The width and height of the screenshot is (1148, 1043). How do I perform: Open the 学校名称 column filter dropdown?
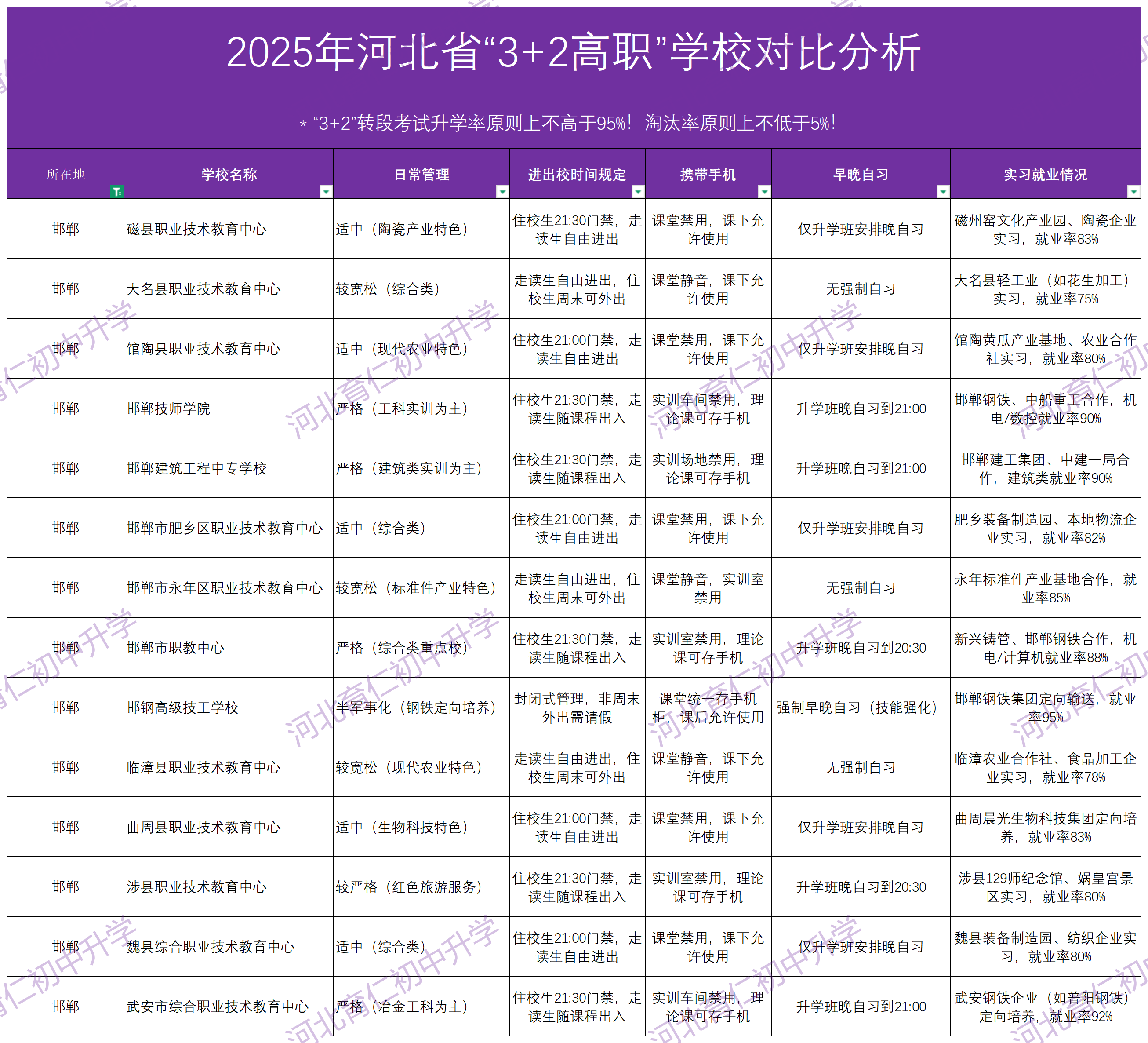point(326,191)
